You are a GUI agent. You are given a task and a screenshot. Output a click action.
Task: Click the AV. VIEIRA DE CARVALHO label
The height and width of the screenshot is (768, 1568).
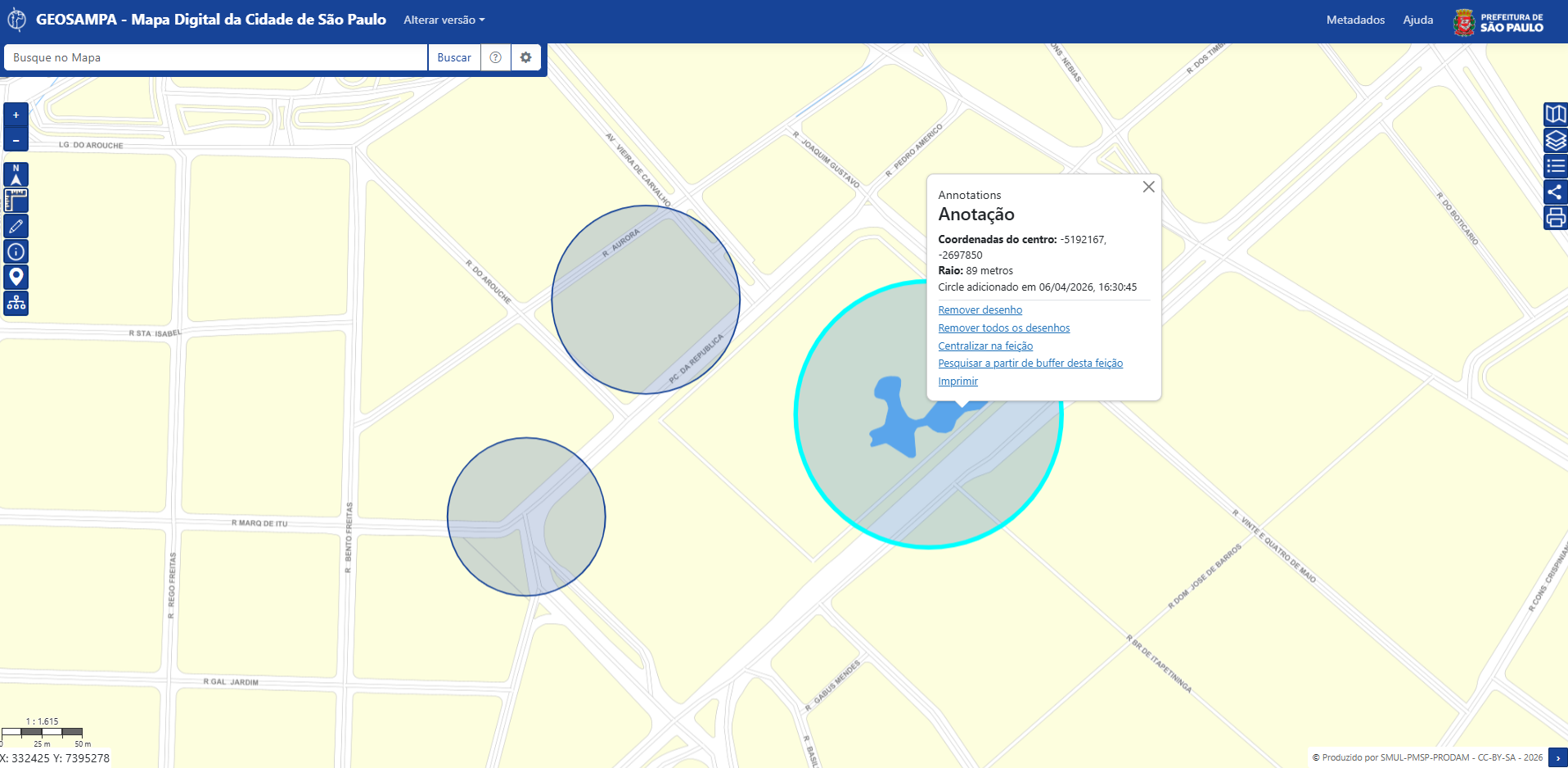[x=638, y=169]
